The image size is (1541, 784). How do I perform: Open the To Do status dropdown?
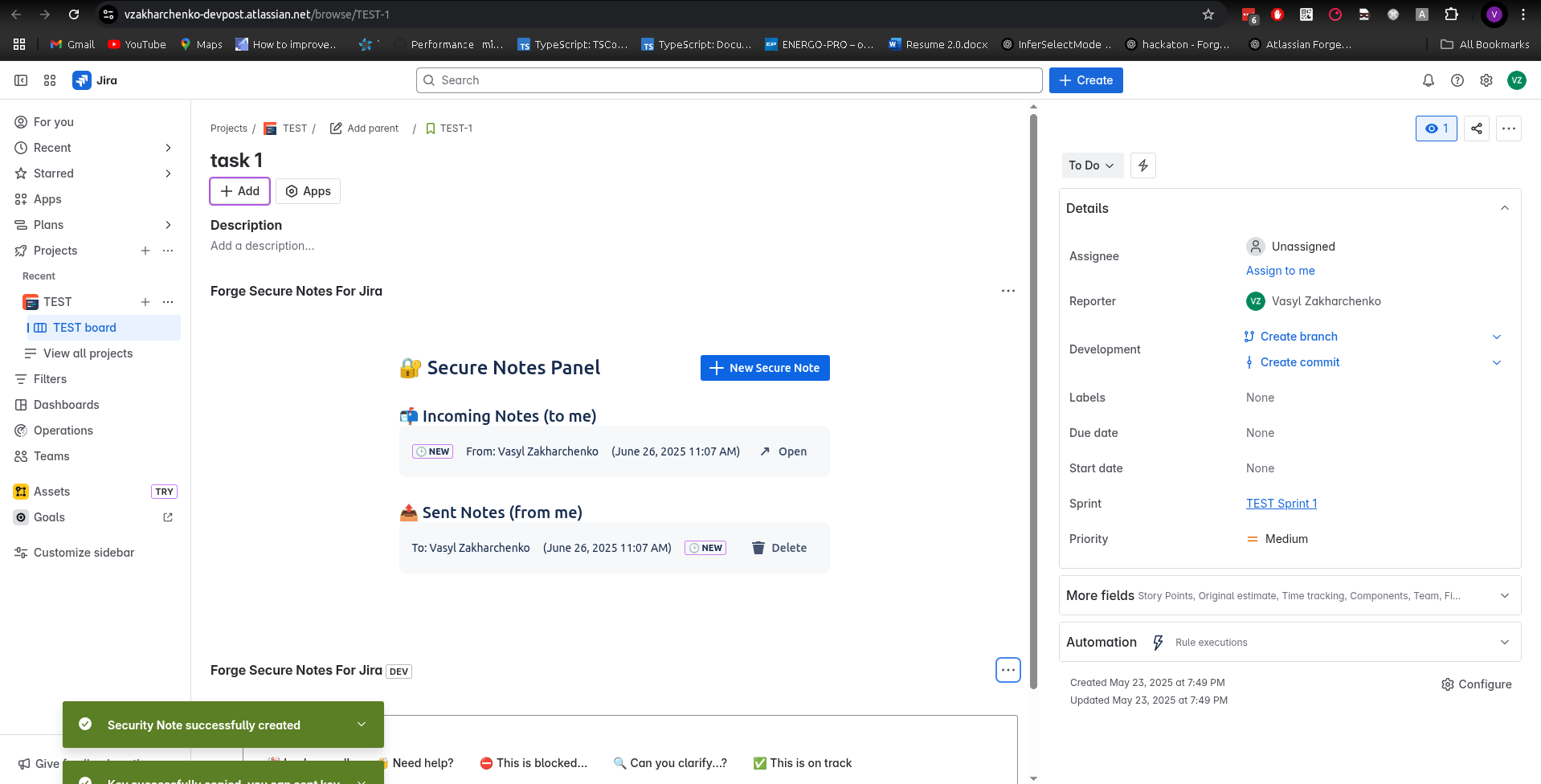(x=1092, y=165)
